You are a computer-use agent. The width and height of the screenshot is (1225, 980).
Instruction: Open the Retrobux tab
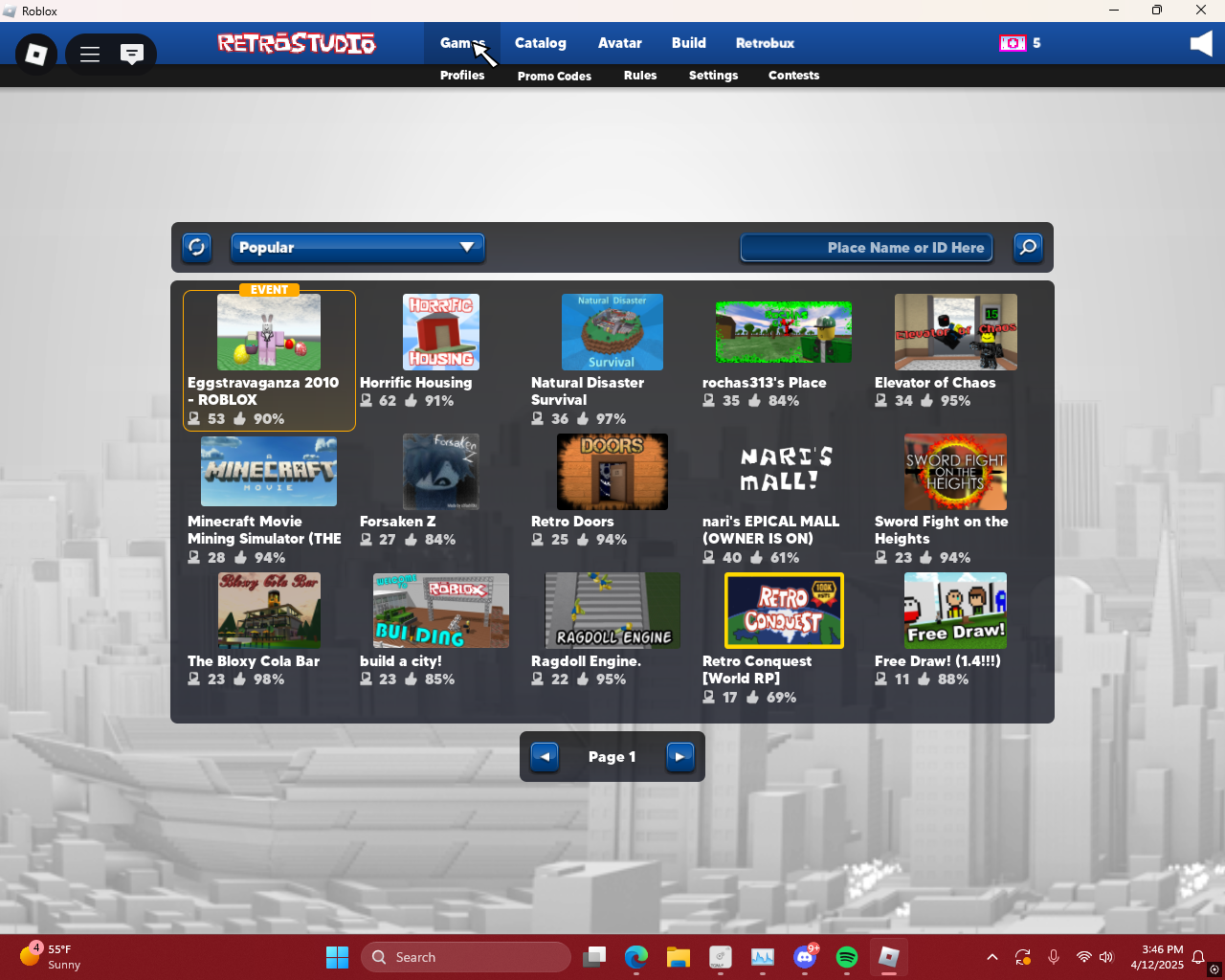coord(766,43)
